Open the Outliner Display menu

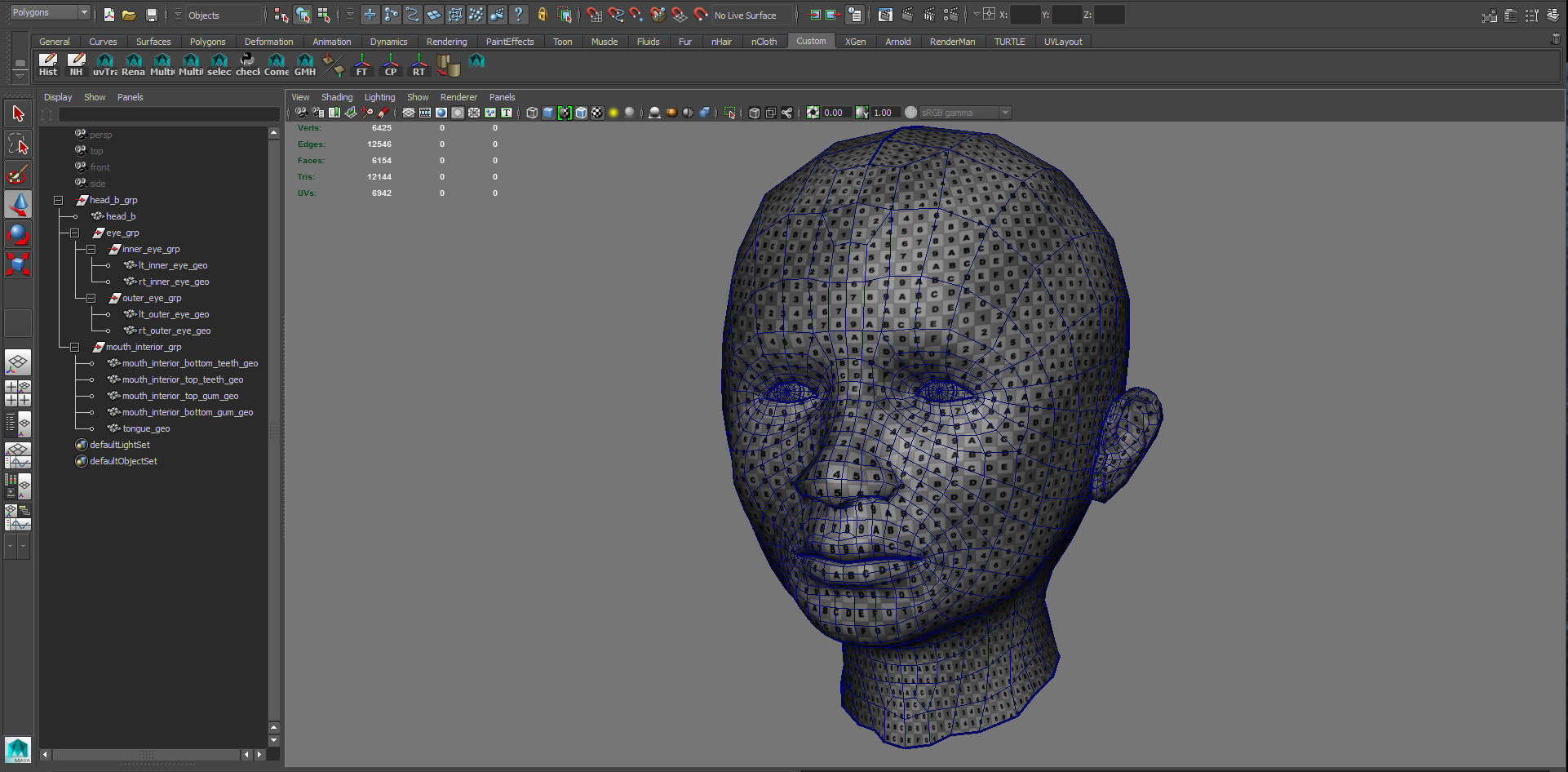click(x=58, y=97)
